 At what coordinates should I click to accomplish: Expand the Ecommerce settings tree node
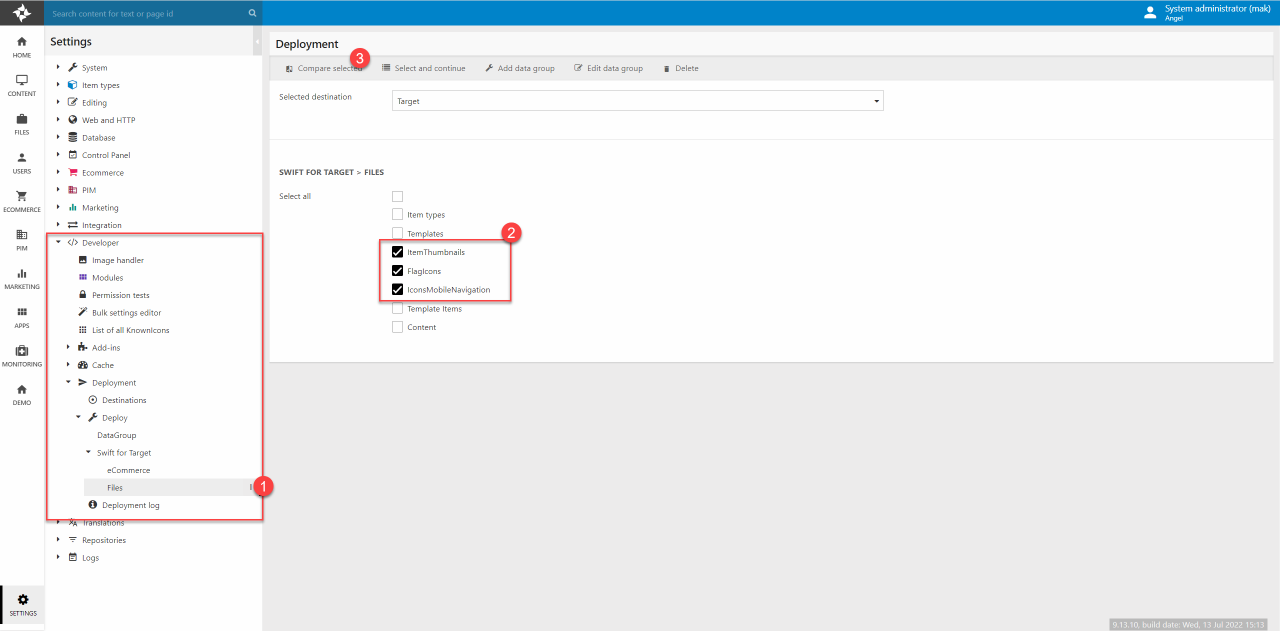59,173
